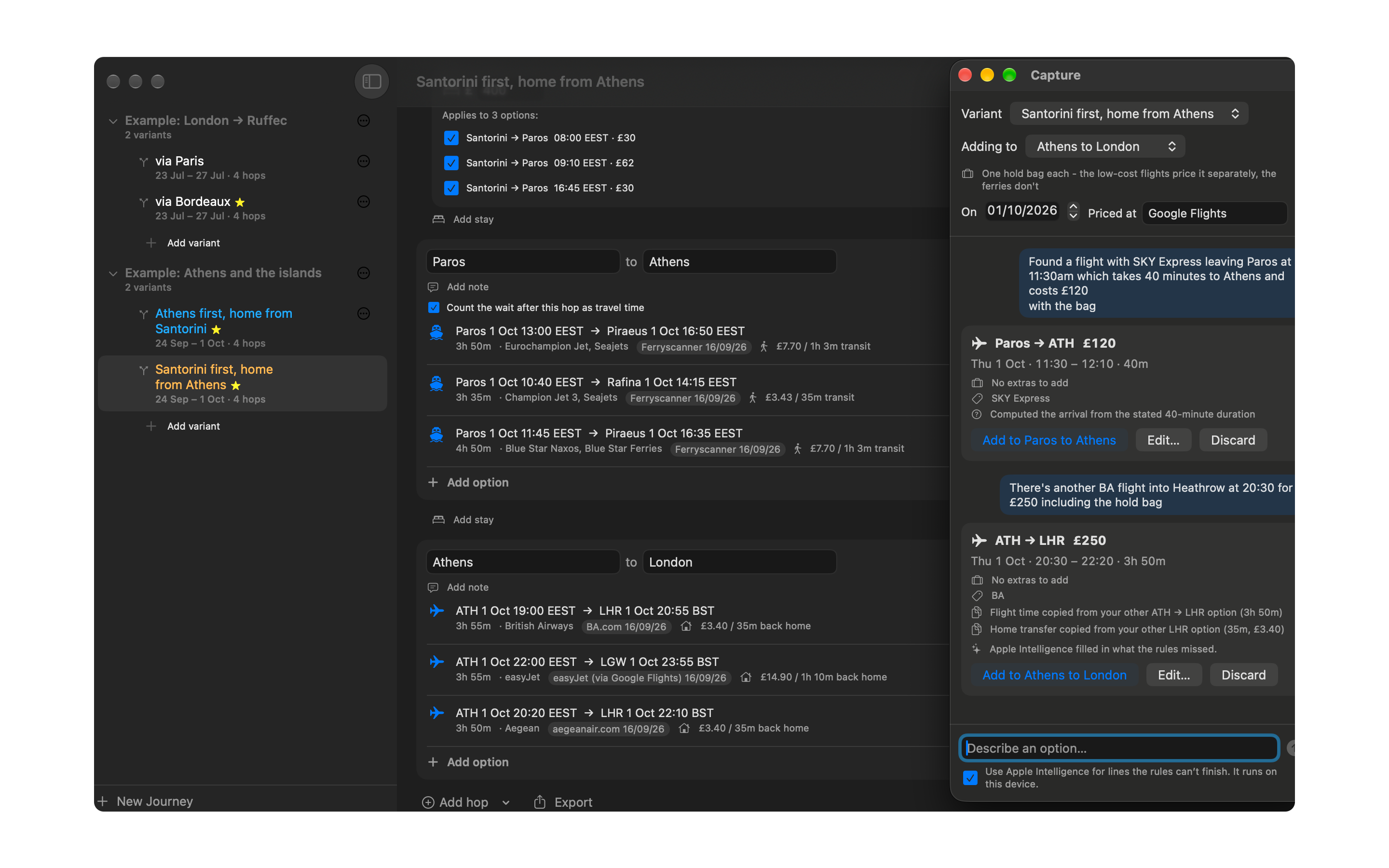This screenshot has width=1389, height=868.
Task: Toggle the Use Apple Intelligence checkbox
Action: [x=970, y=778]
